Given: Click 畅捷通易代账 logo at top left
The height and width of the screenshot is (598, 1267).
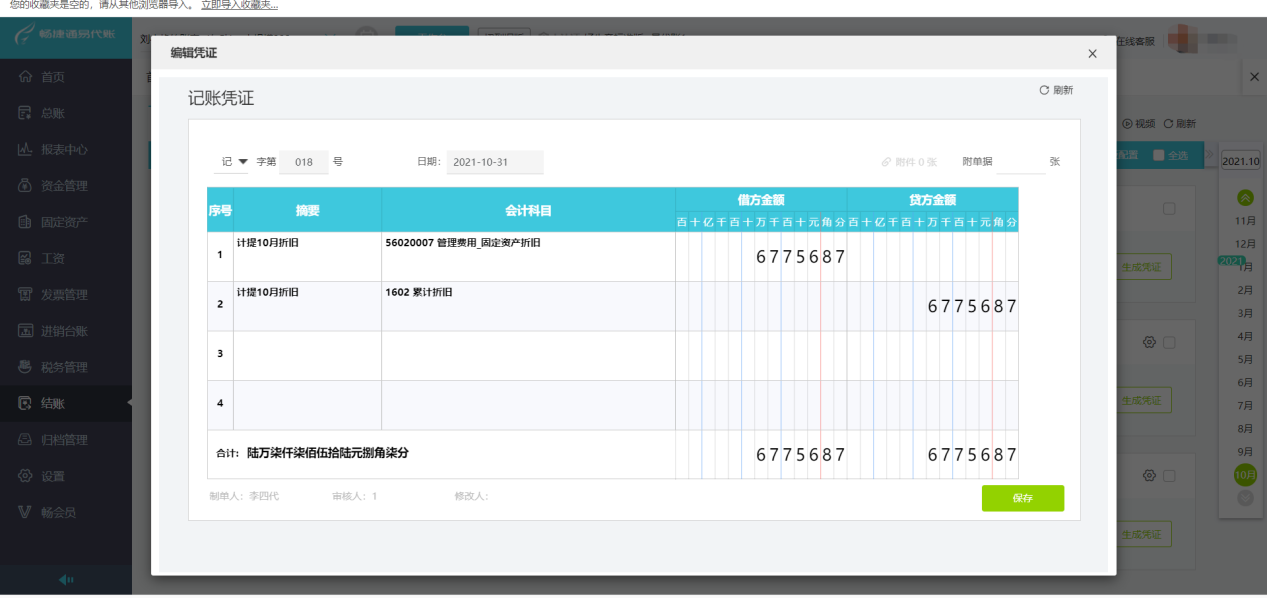Looking at the screenshot, I should [x=66, y=36].
